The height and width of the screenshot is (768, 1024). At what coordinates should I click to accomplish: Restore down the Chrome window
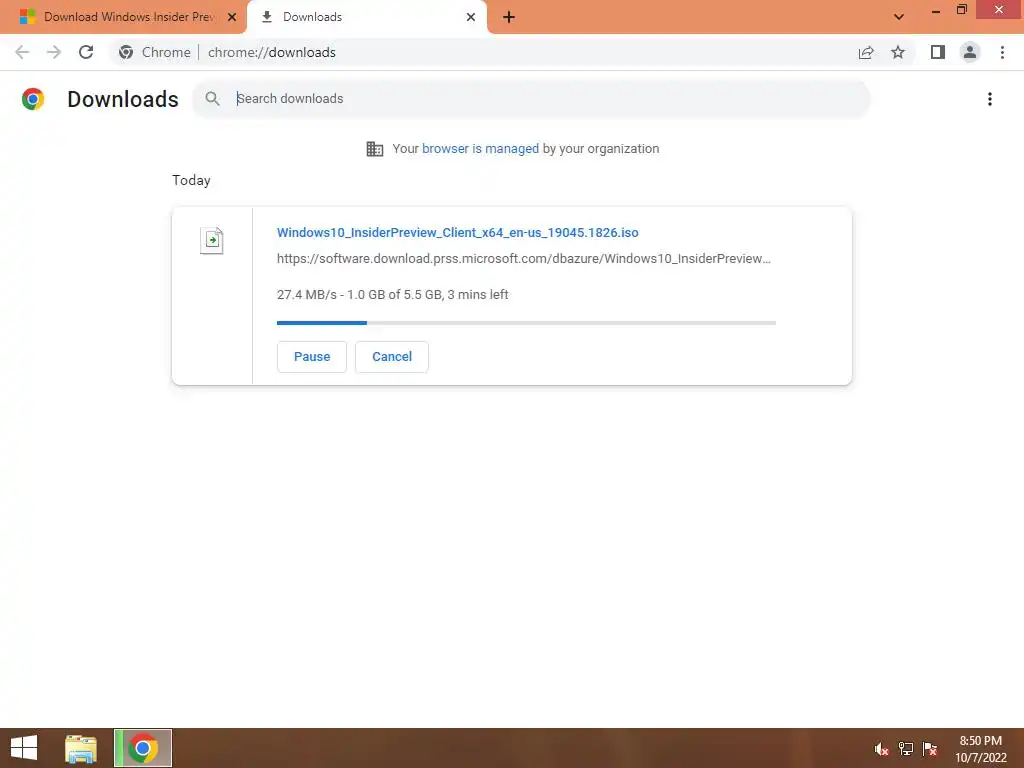point(962,10)
